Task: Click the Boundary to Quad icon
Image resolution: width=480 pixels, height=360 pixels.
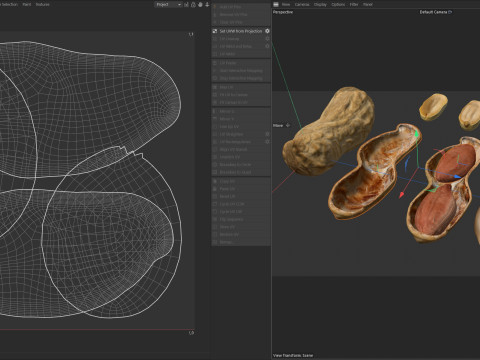Action: click(x=215, y=172)
